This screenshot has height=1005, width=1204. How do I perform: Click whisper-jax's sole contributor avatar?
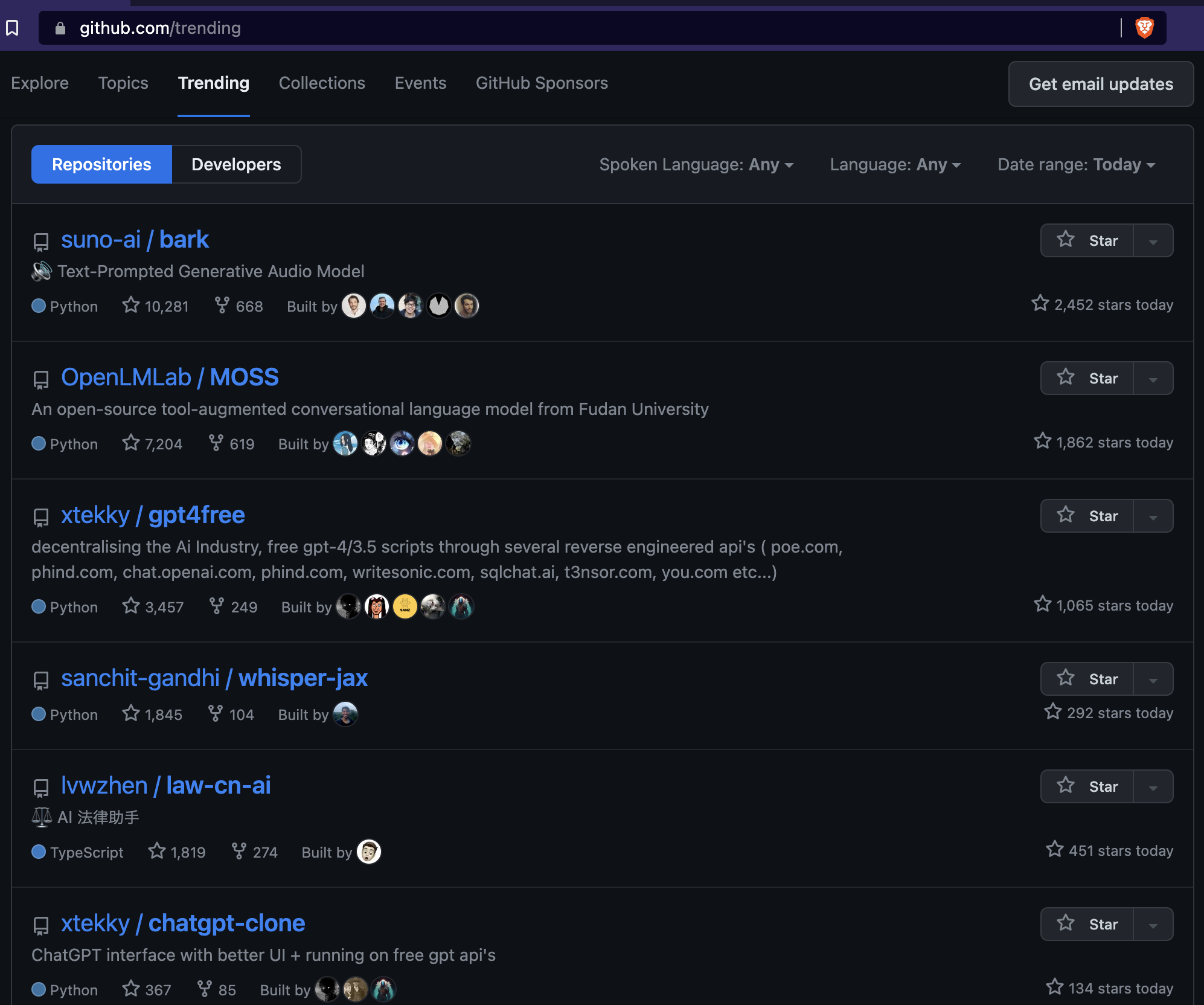click(x=345, y=714)
